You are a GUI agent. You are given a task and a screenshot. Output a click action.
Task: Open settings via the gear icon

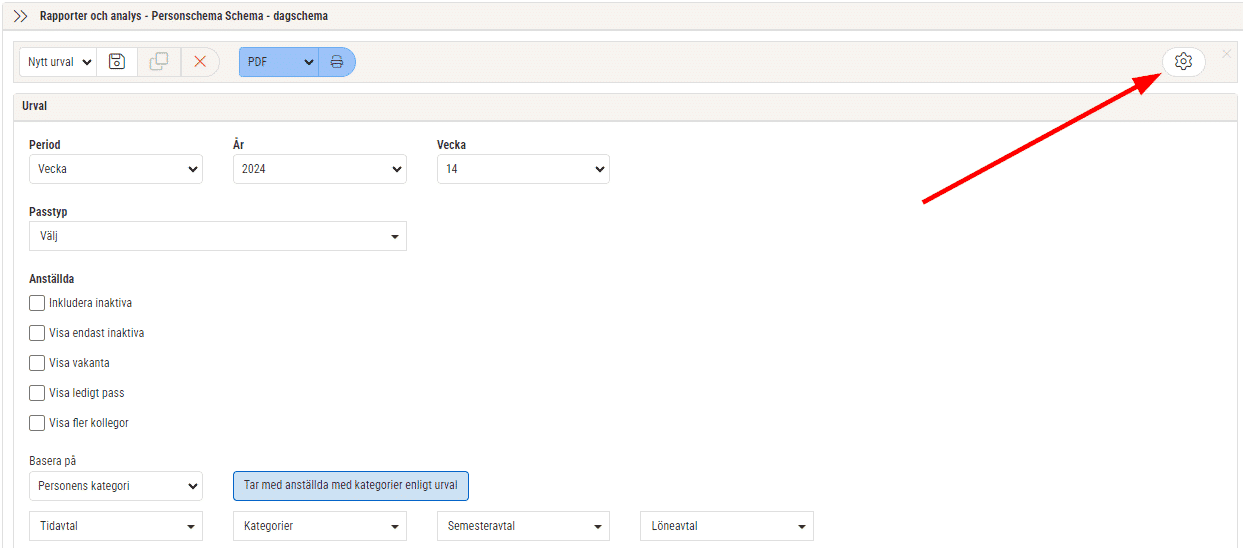coord(1183,62)
